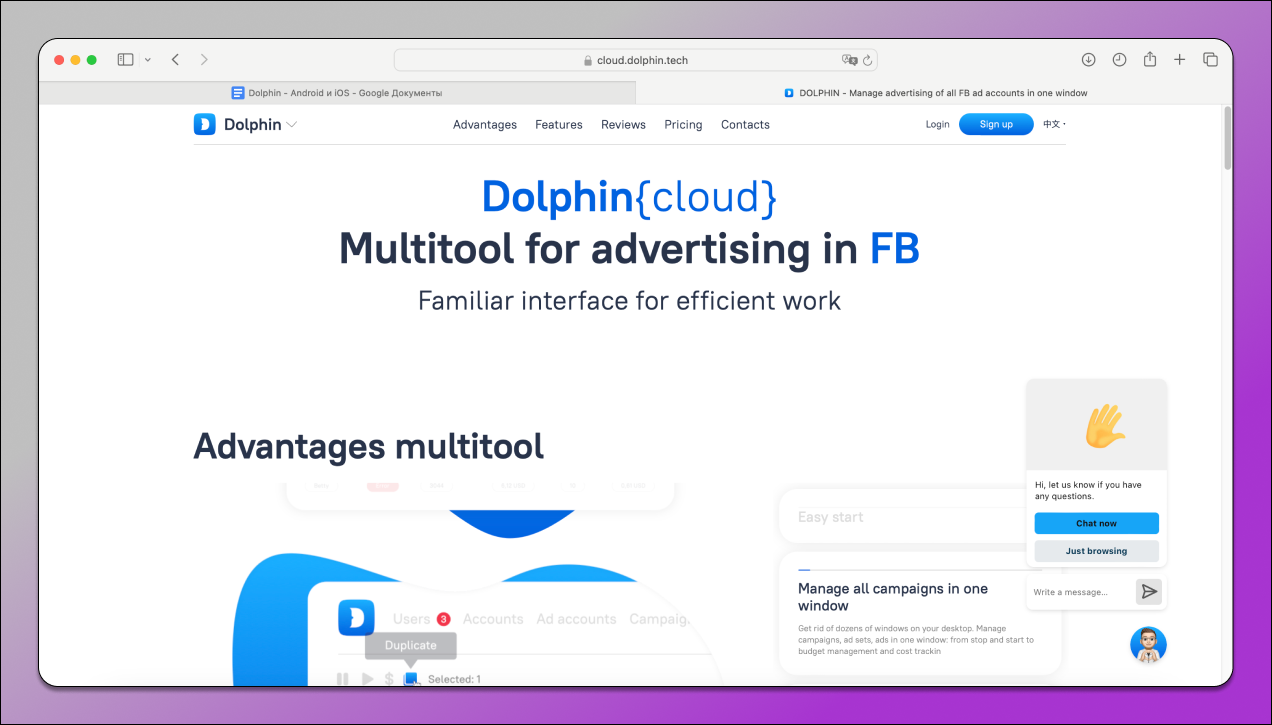This screenshot has width=1272, height=725.
Task: Go back with the Safari back arrow
Action: [x=175, y=60]
